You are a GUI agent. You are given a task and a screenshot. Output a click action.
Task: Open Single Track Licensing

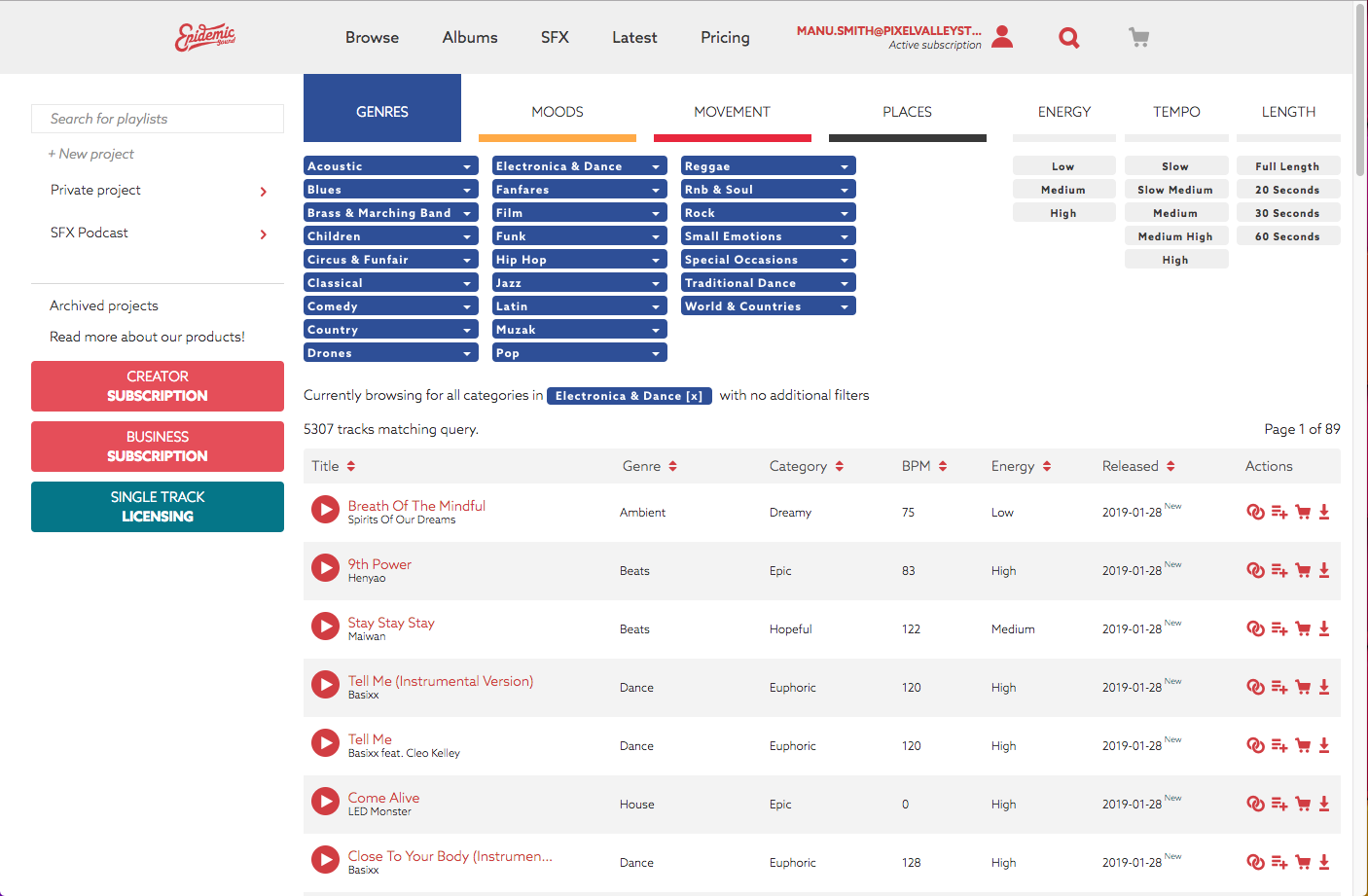158,507
